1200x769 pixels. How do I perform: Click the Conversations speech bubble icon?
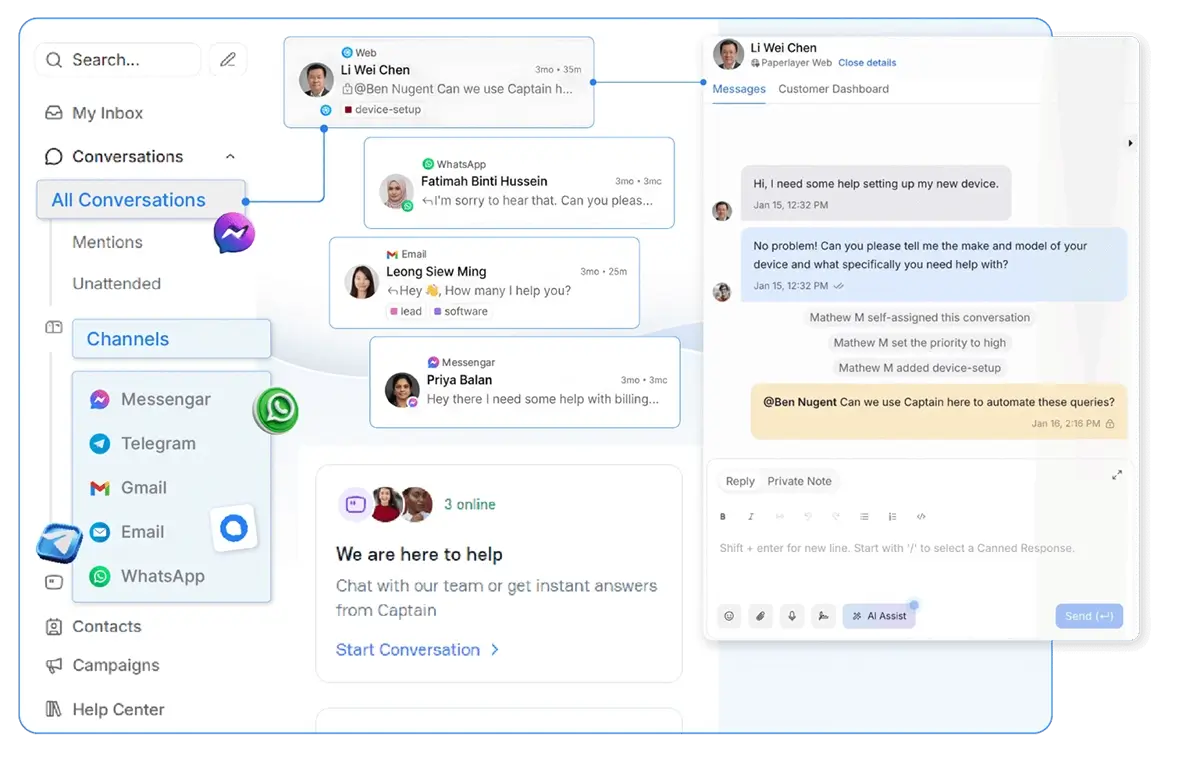click(54, 157)
